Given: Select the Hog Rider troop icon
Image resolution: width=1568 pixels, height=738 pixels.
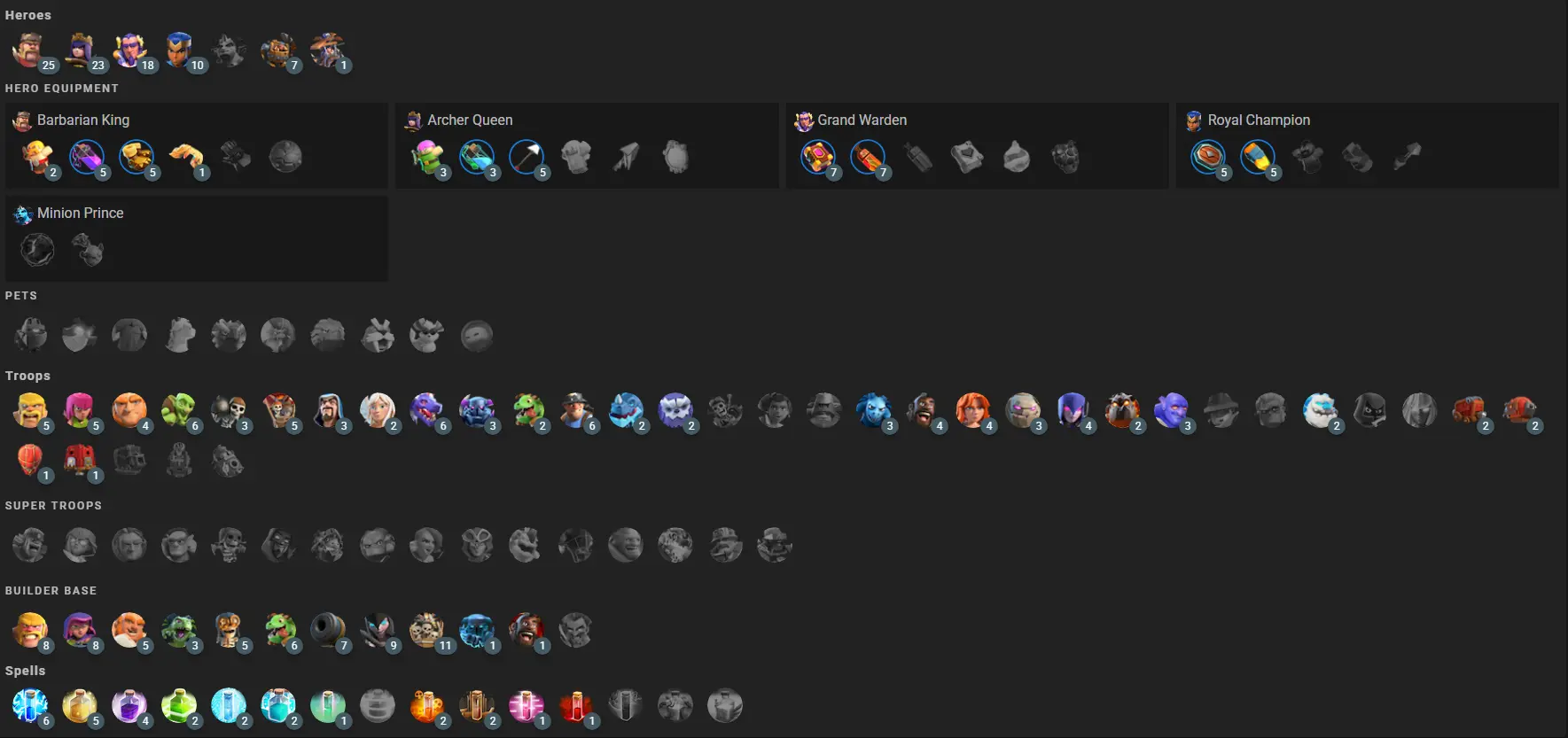Looking at the screenshot, I should [x=923, y=410].
